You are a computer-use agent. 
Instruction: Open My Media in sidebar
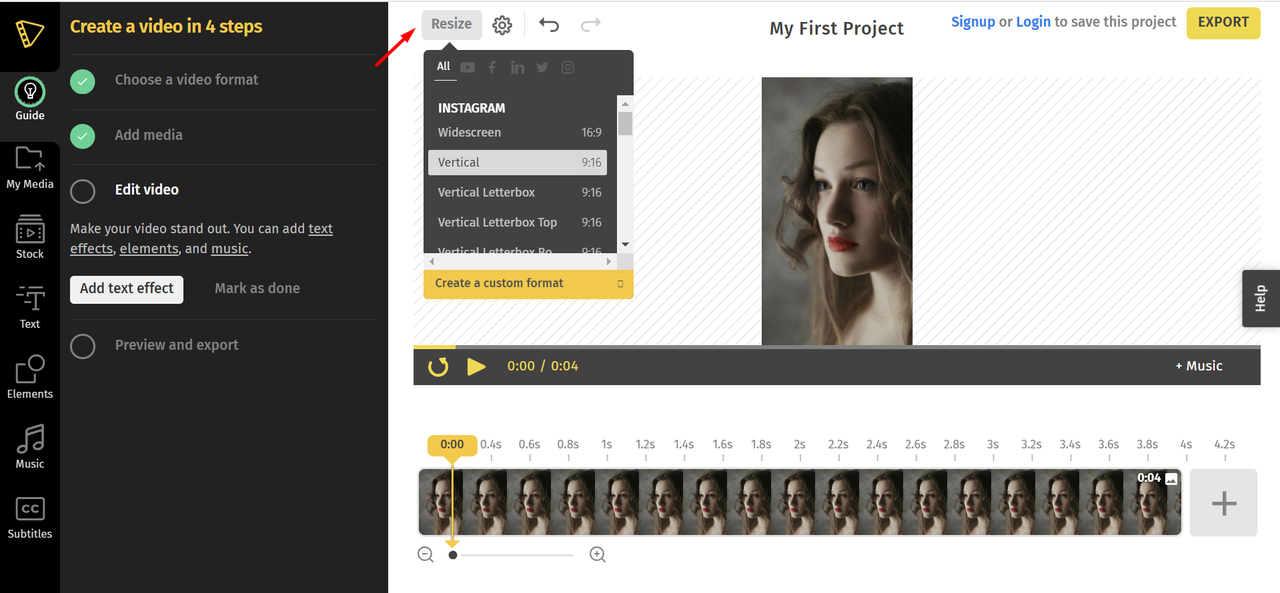coord(30,167)
